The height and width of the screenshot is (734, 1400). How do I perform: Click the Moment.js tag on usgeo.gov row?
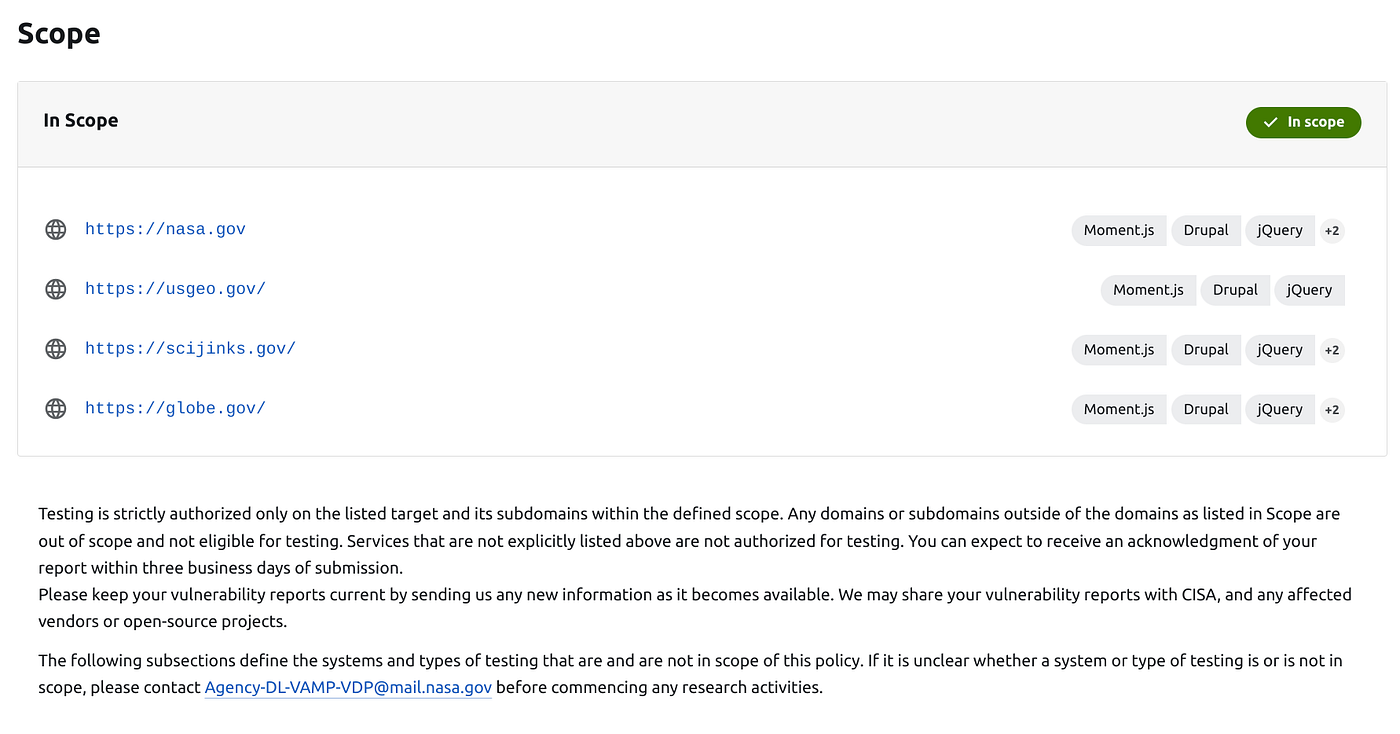[1148, 290]
